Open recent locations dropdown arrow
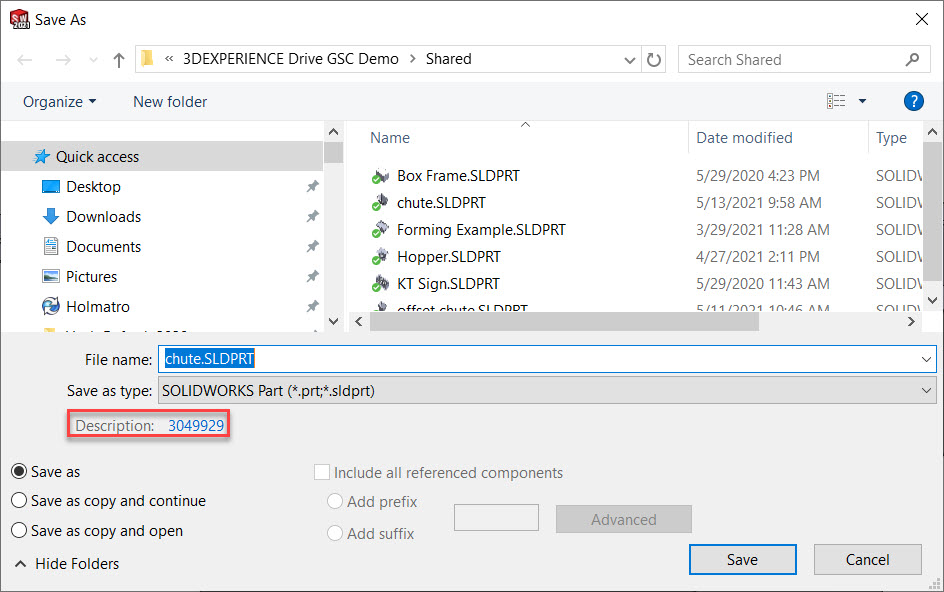This screenshot has height=592, width=944. [x=93, y=60]
